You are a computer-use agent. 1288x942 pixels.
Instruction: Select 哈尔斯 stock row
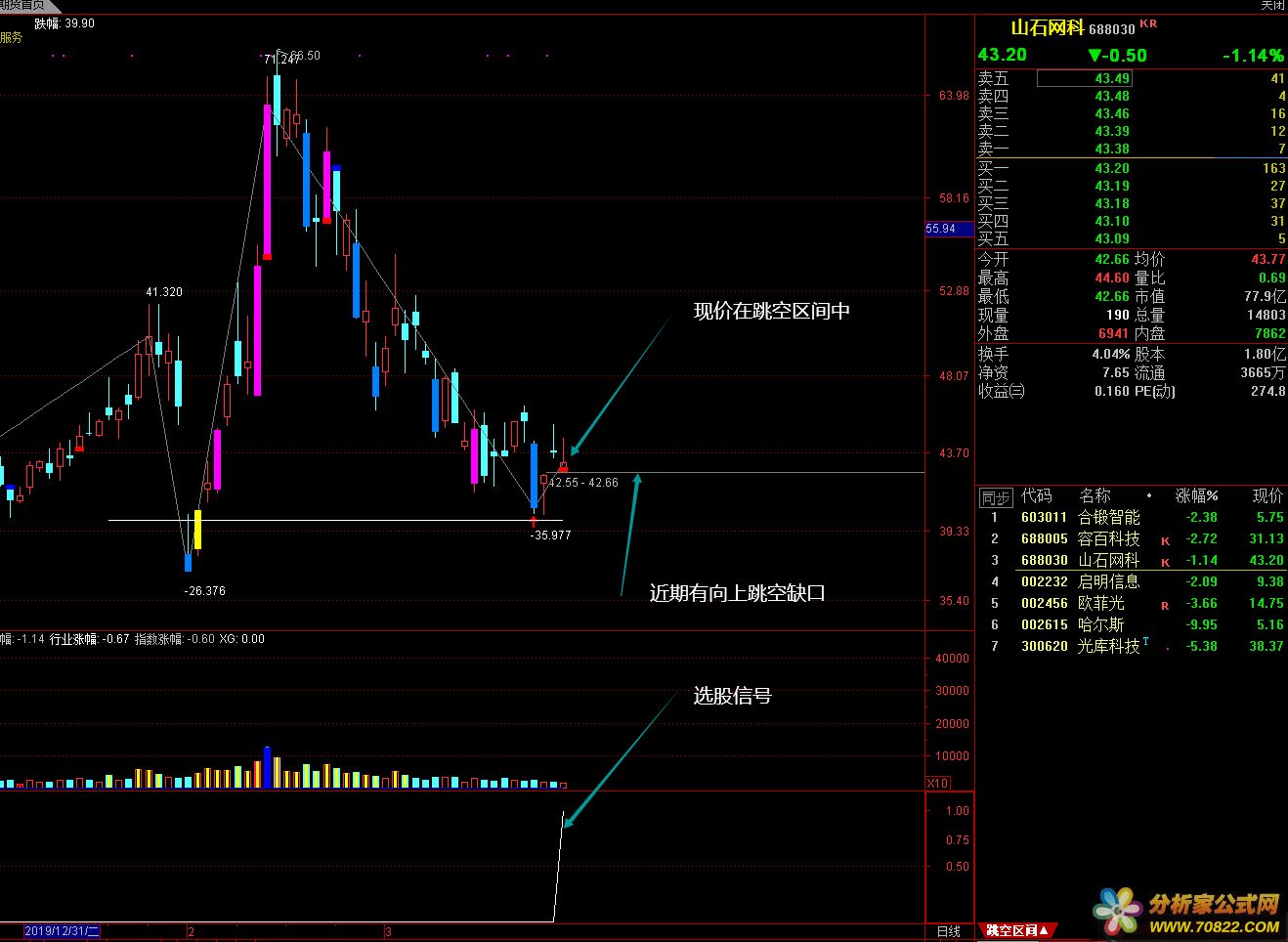(1100, 624)
